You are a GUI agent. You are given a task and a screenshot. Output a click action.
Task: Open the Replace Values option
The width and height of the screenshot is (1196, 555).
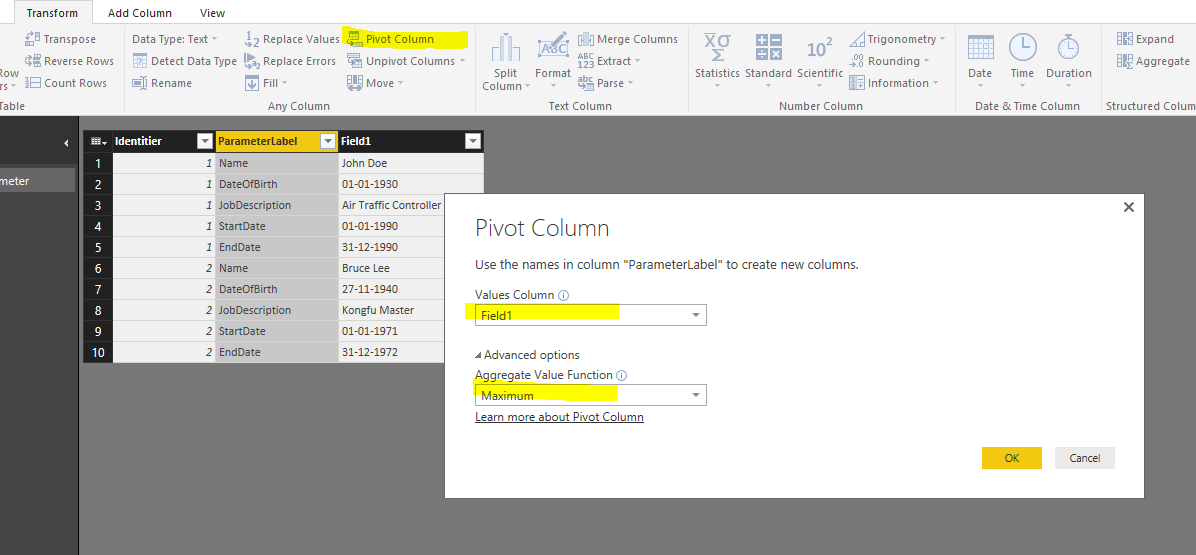292,39
